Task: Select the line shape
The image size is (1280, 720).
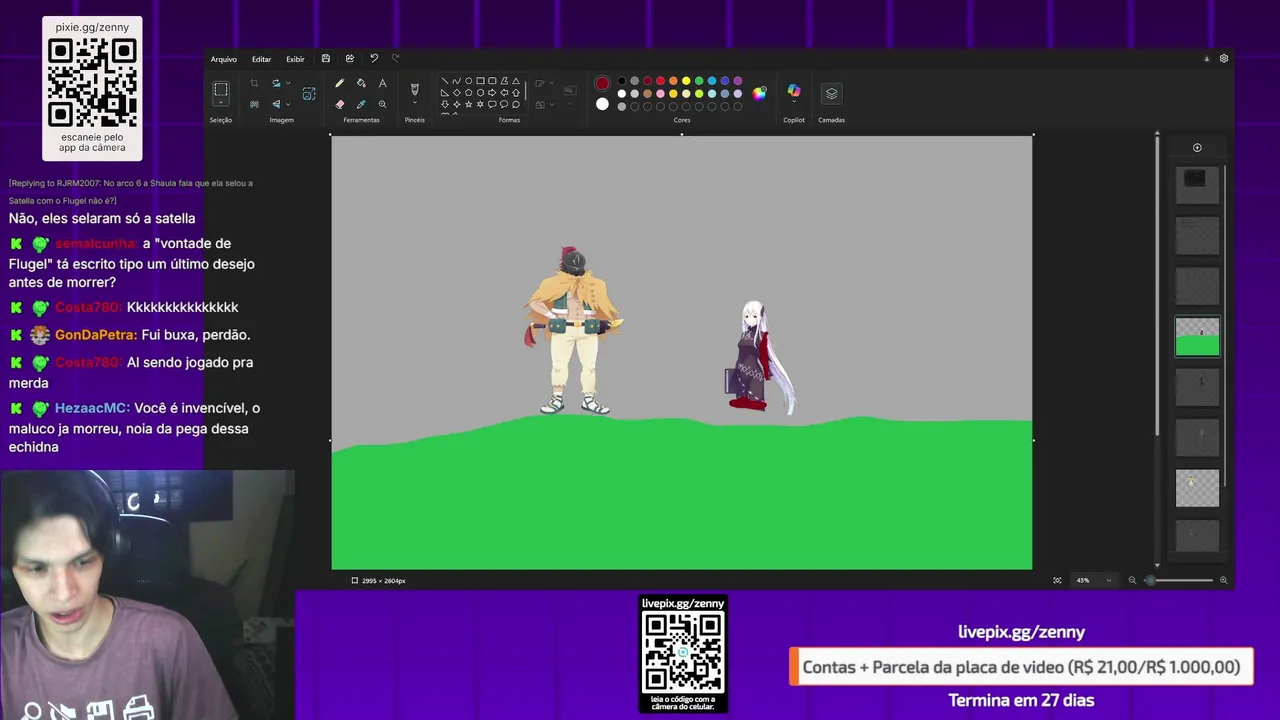Action: pos(445,81)
